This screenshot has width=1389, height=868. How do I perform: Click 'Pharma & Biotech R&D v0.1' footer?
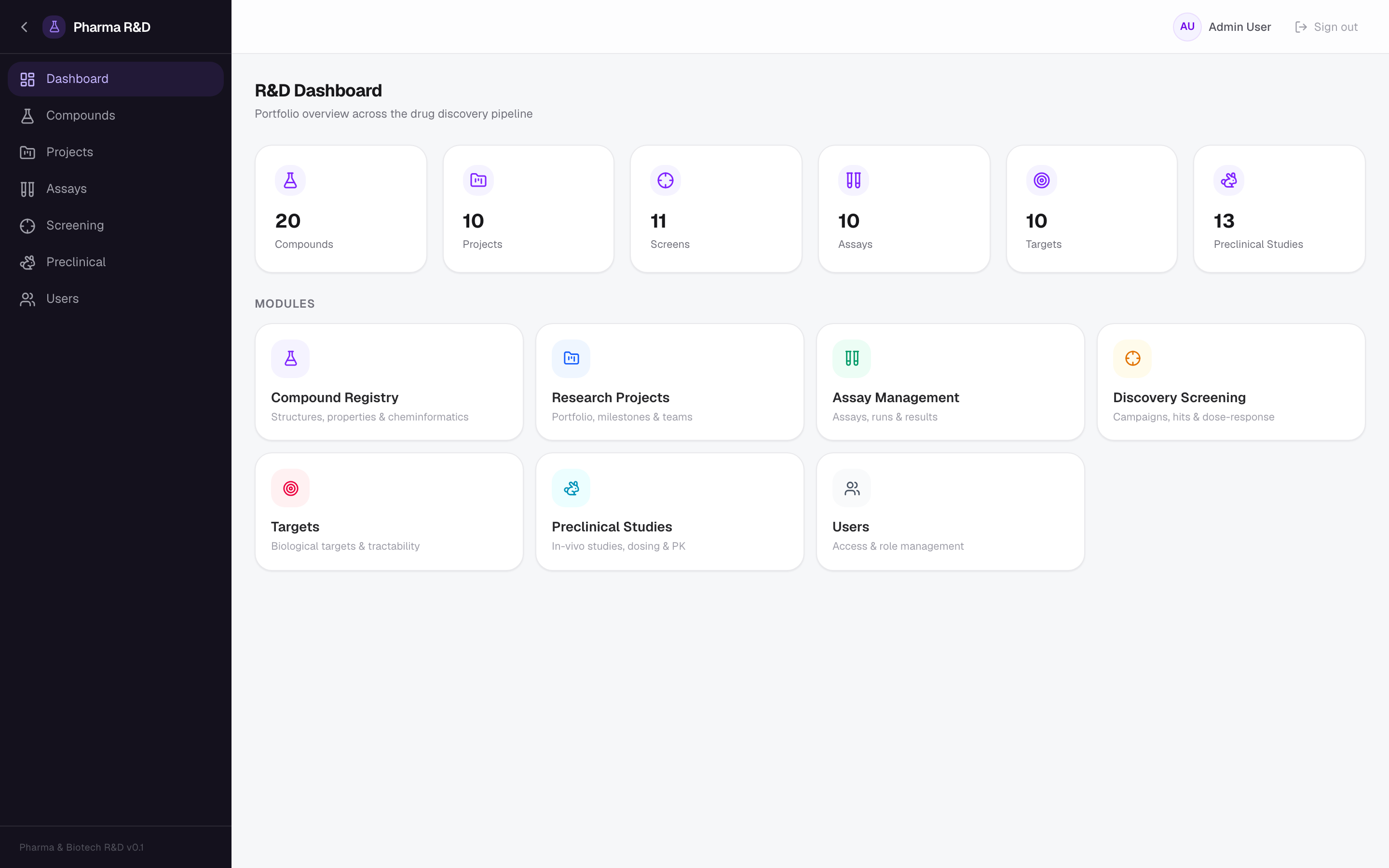[x=82, y=847]
